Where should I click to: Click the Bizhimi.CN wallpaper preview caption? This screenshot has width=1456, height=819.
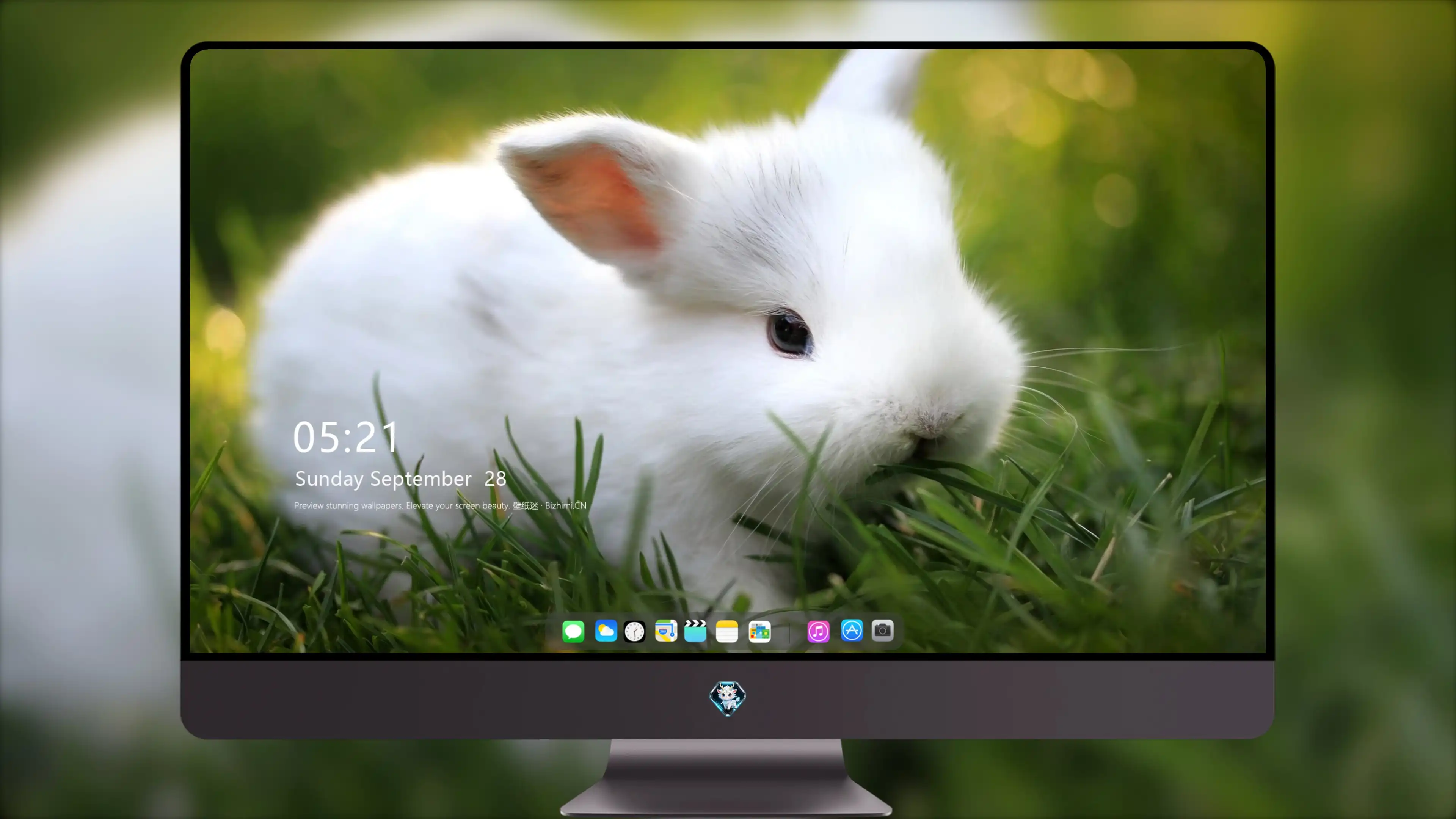(440, 506)
